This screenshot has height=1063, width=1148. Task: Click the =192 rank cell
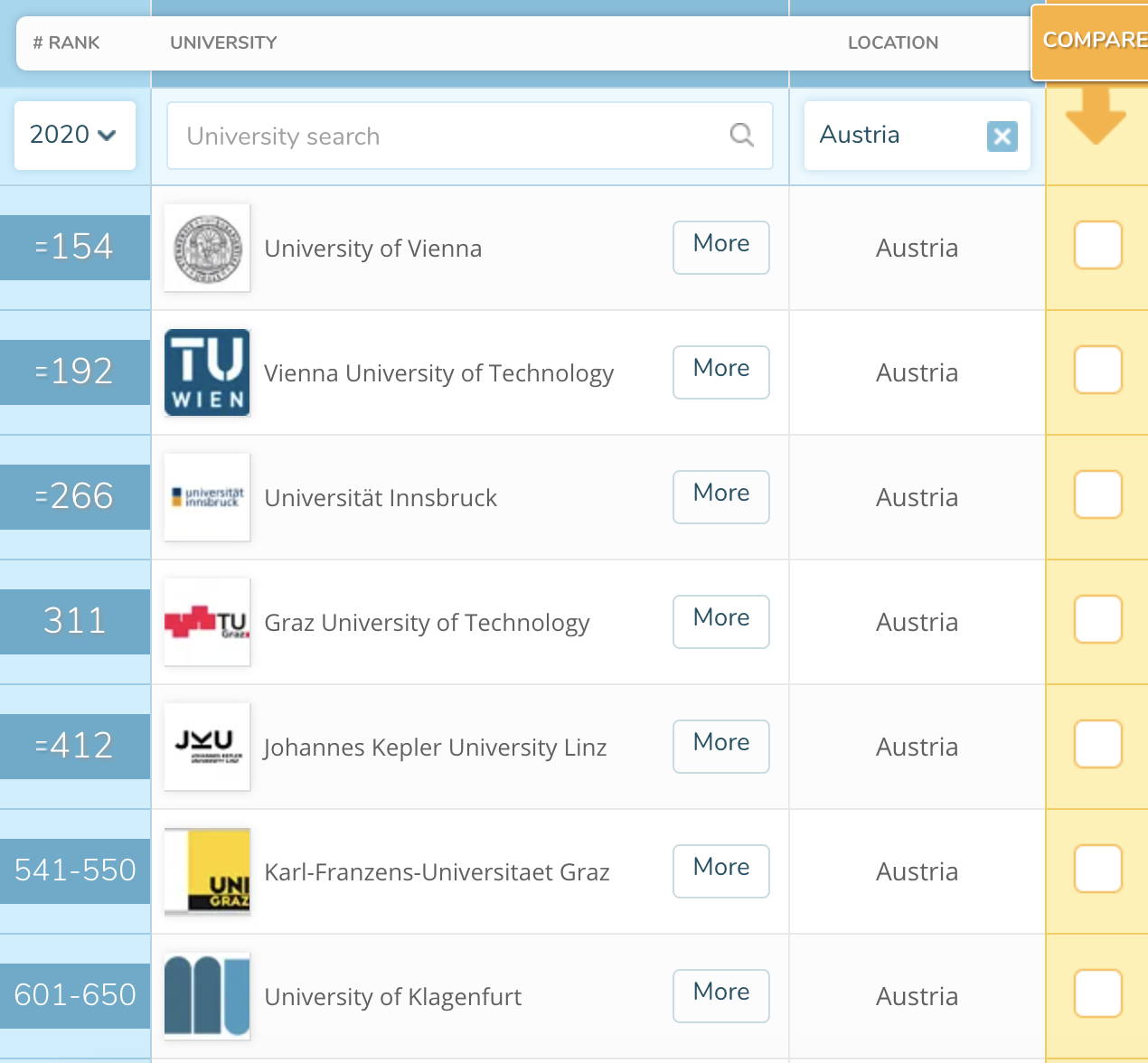click(75, 372)
